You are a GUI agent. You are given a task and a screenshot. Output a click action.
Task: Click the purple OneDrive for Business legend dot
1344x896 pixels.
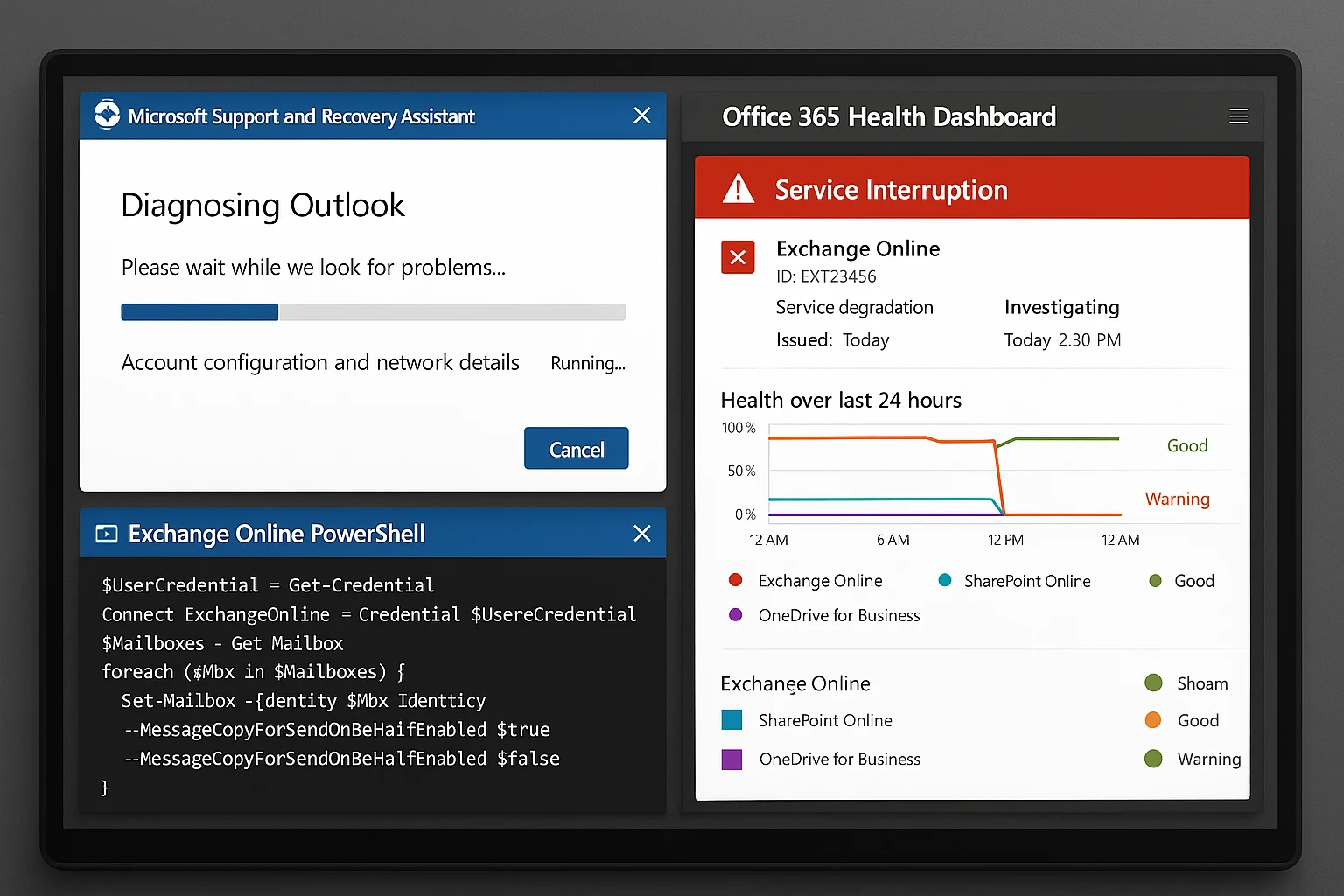[735, 614]
